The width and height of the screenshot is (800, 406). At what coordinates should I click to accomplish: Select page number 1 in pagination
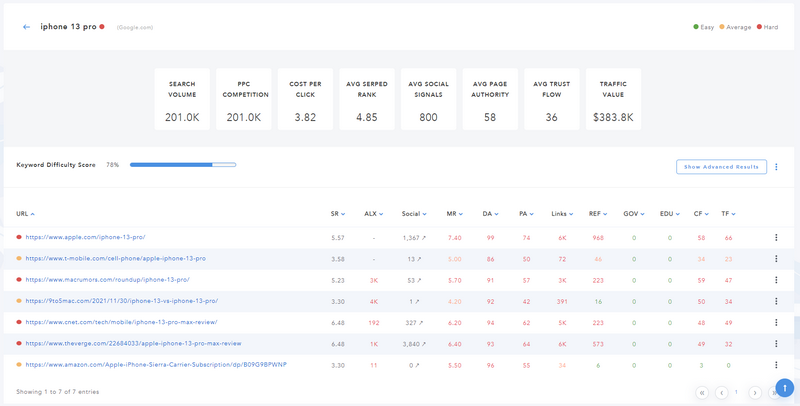736,392
